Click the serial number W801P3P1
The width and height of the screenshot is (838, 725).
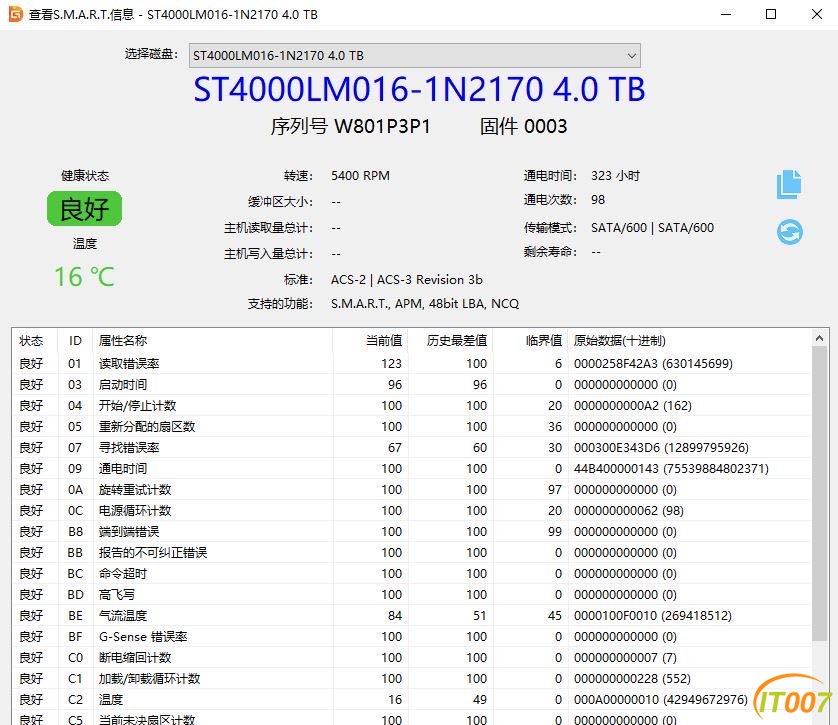pyautogui.click(x=382, y=127)
